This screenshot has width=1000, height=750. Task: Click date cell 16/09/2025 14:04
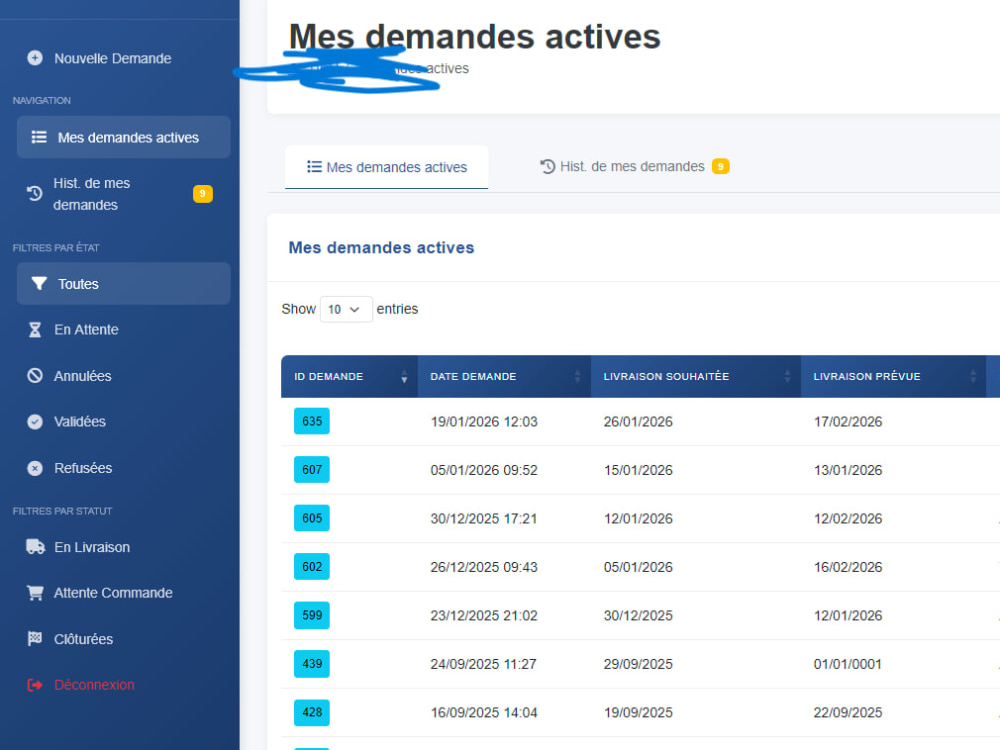pyautogui.click(x=484, y=712)
